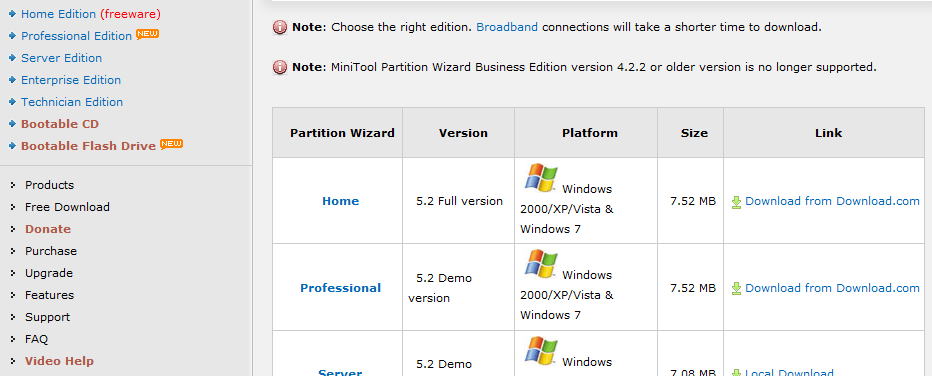Open the Home edition link in table
The image size is (932, 376).
341,201
